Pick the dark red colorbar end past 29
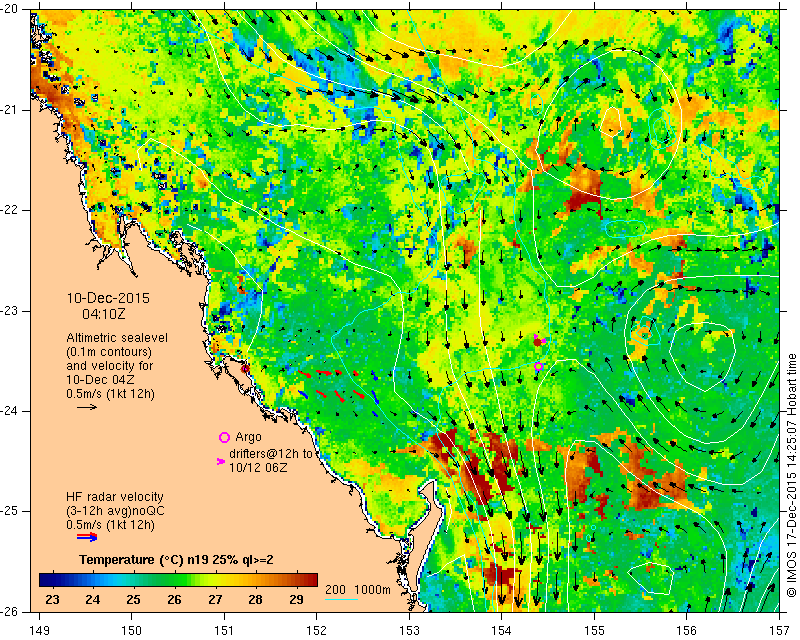 click(310, 580)
